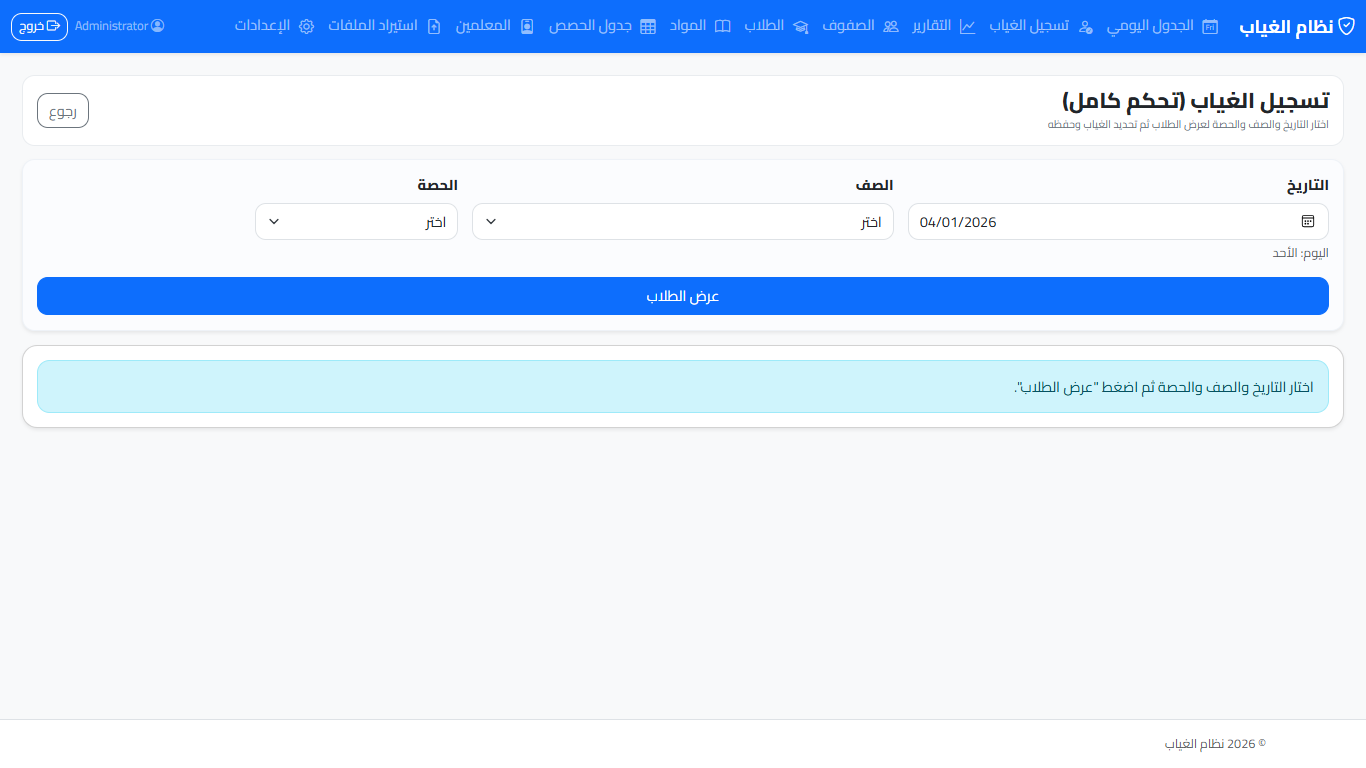Open the الصف class dropdown
1366x768 pixels.
tap(683, 221)
